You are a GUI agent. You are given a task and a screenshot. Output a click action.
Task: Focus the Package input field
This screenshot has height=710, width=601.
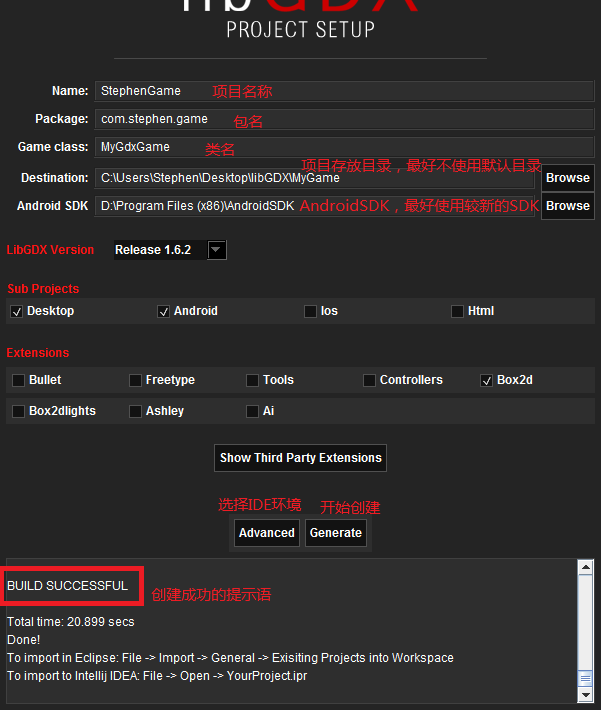tap(344, 119)
